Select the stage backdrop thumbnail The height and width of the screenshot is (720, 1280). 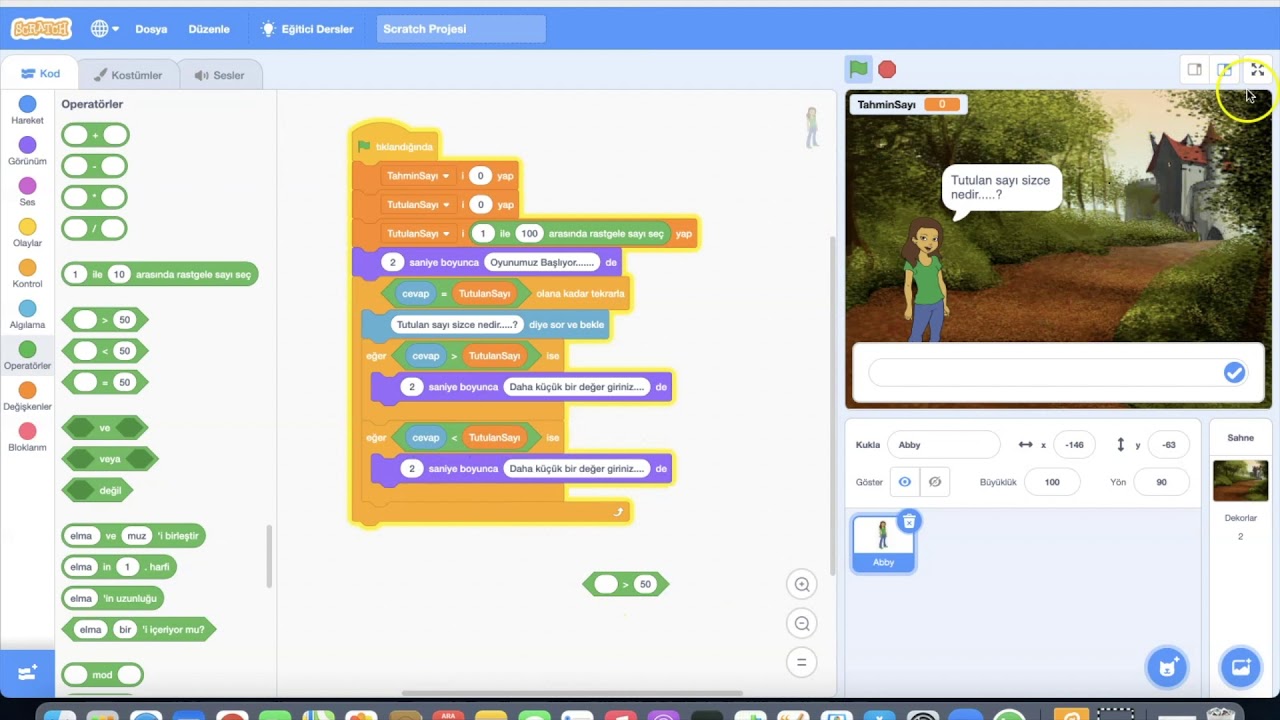[1240, 481]
